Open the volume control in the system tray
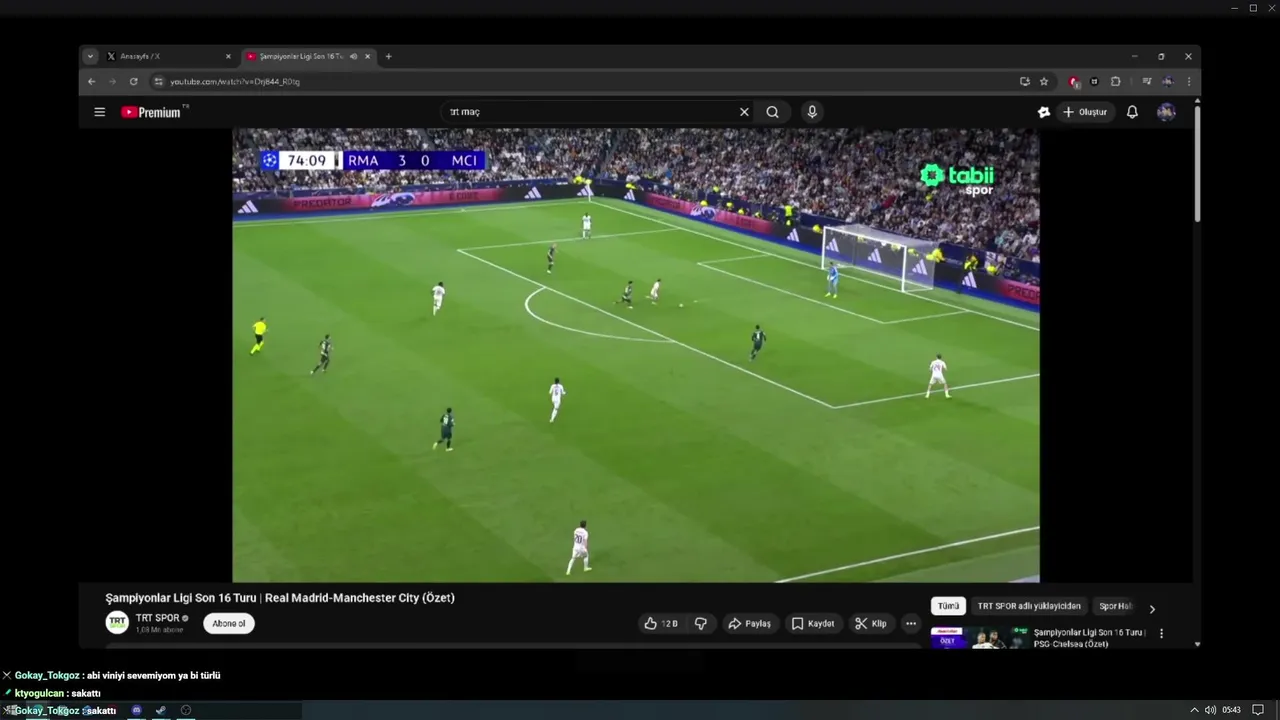Image resolution: width=1280 pixels, height=720 pixels. 1210,710
